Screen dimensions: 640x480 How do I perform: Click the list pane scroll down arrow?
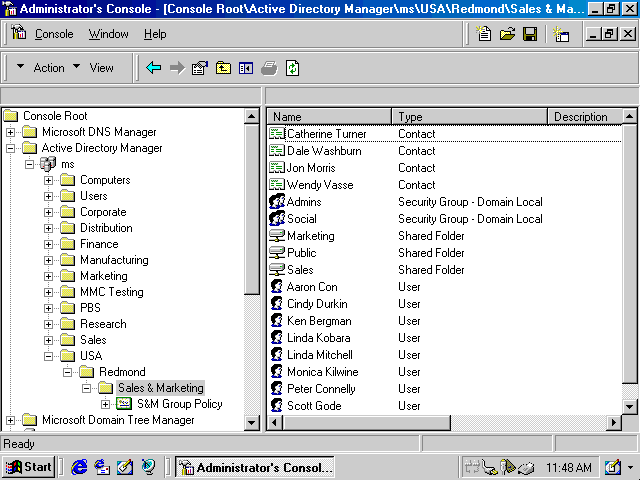[x=629, y=407]
